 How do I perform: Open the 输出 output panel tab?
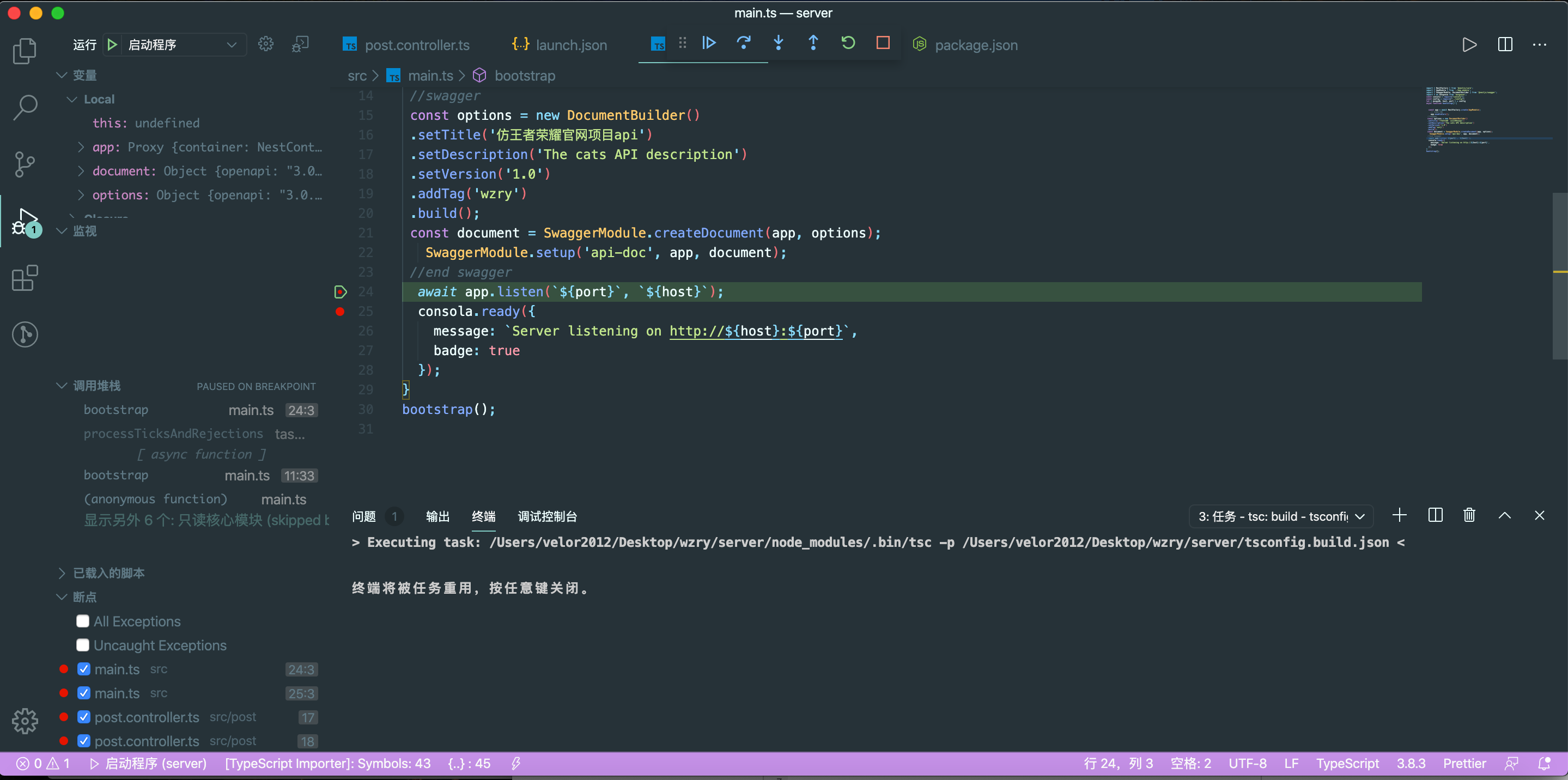click(437, 516)
